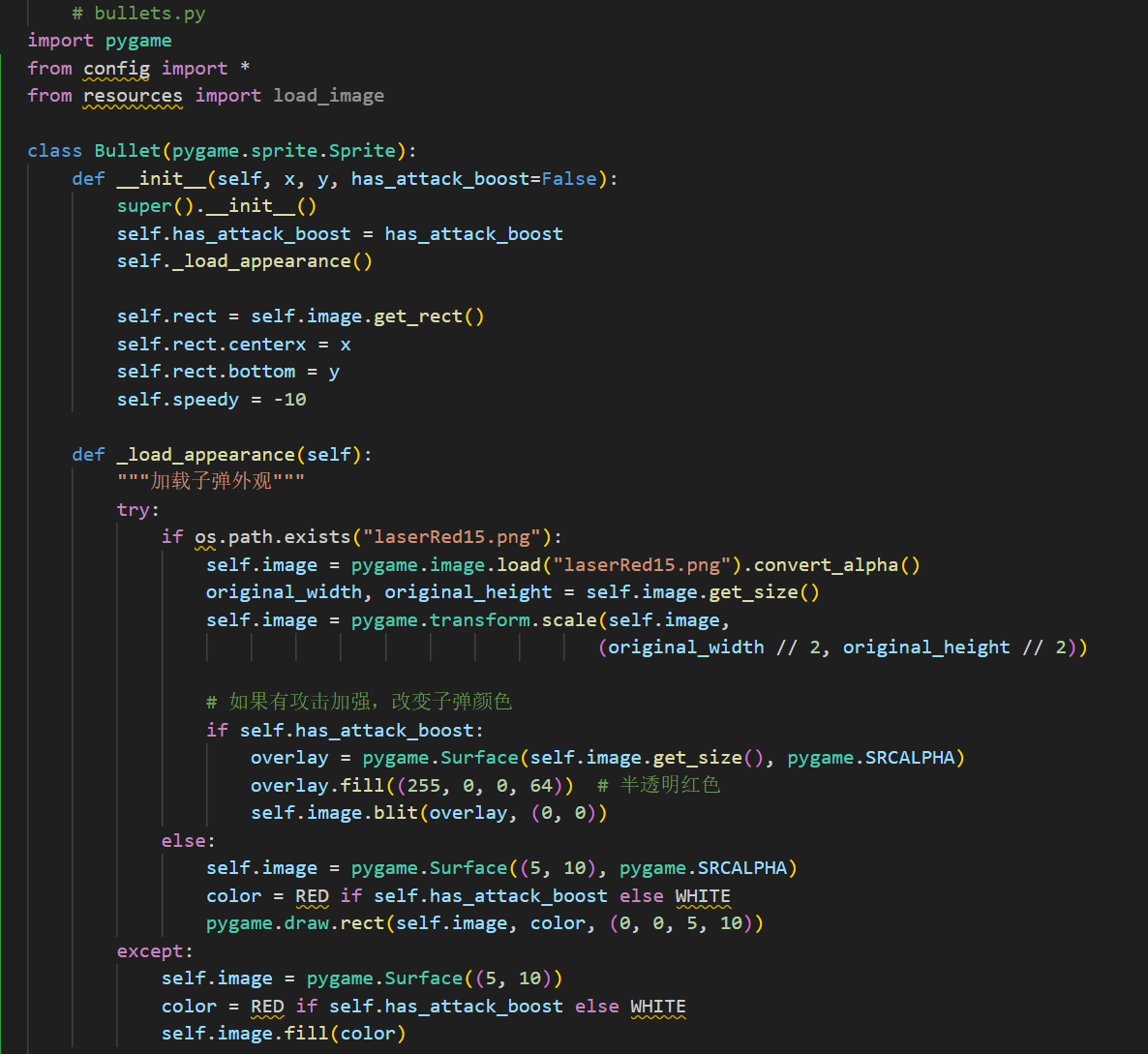Click the comment '# 半透明红色'
This screenshot has height=1054, width=1148.
point(658,785)
